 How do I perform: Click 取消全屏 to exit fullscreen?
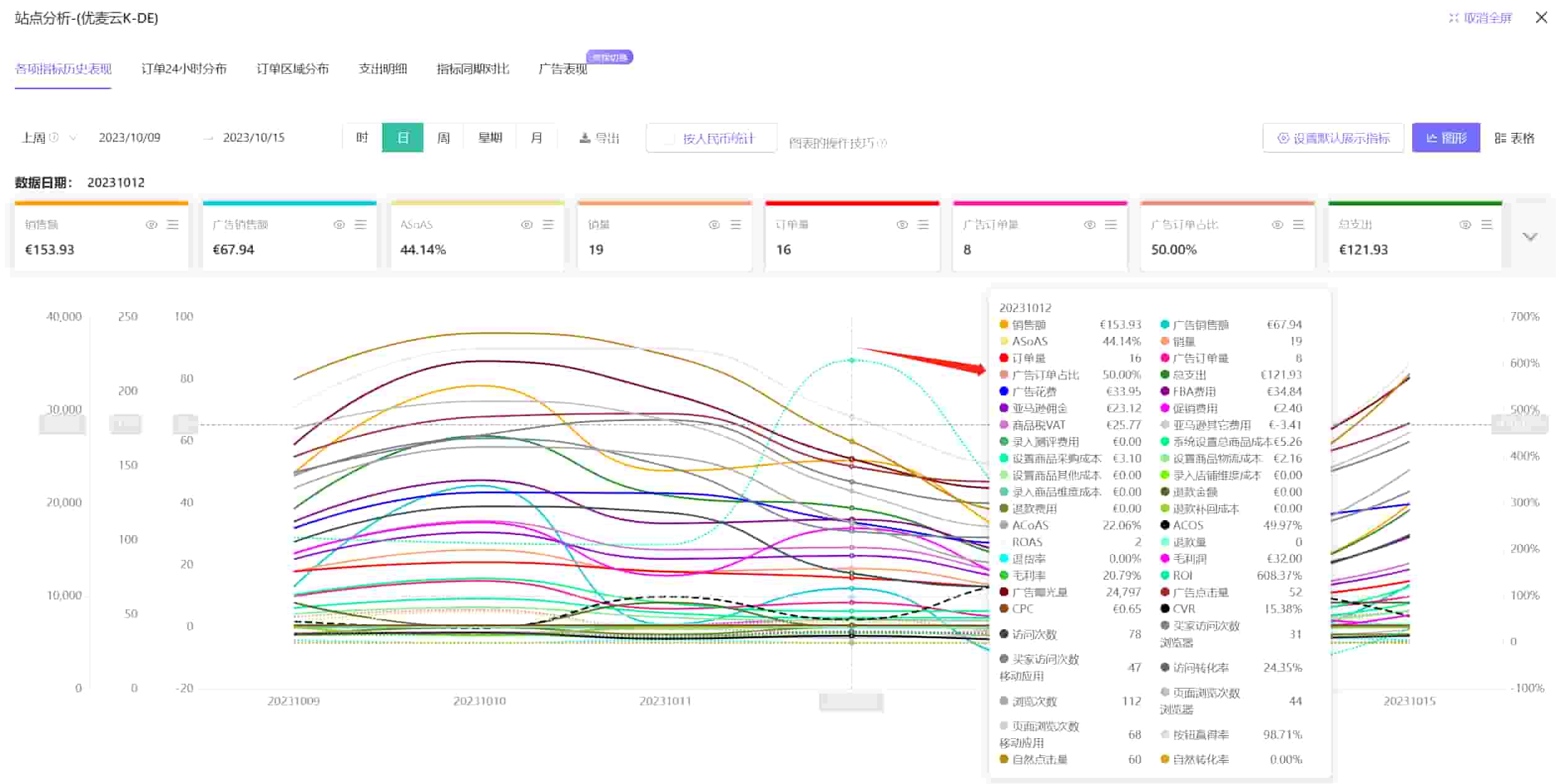point(1480,18)
